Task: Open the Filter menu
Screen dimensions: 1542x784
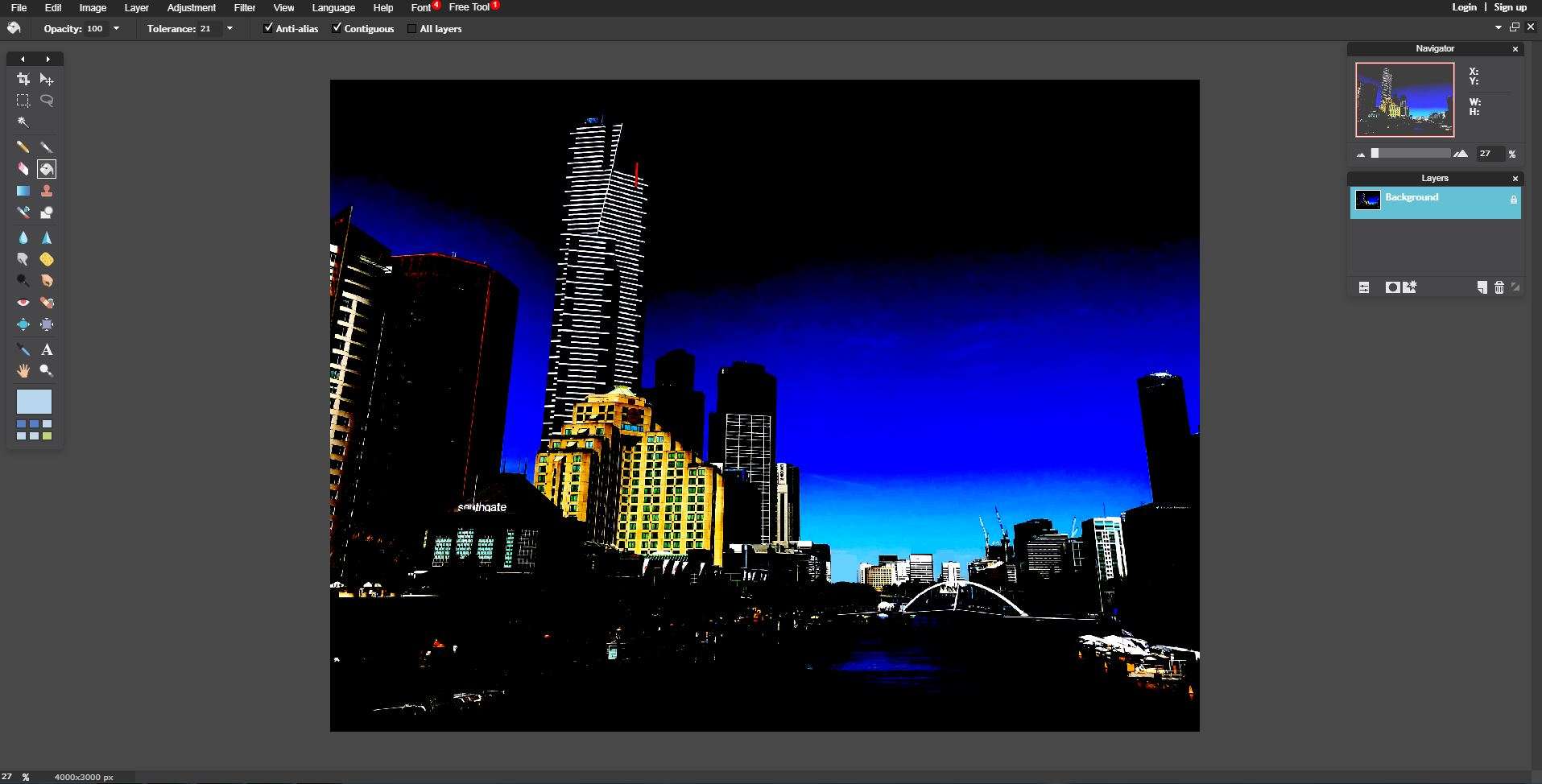Action: click(x=244, y=7)
